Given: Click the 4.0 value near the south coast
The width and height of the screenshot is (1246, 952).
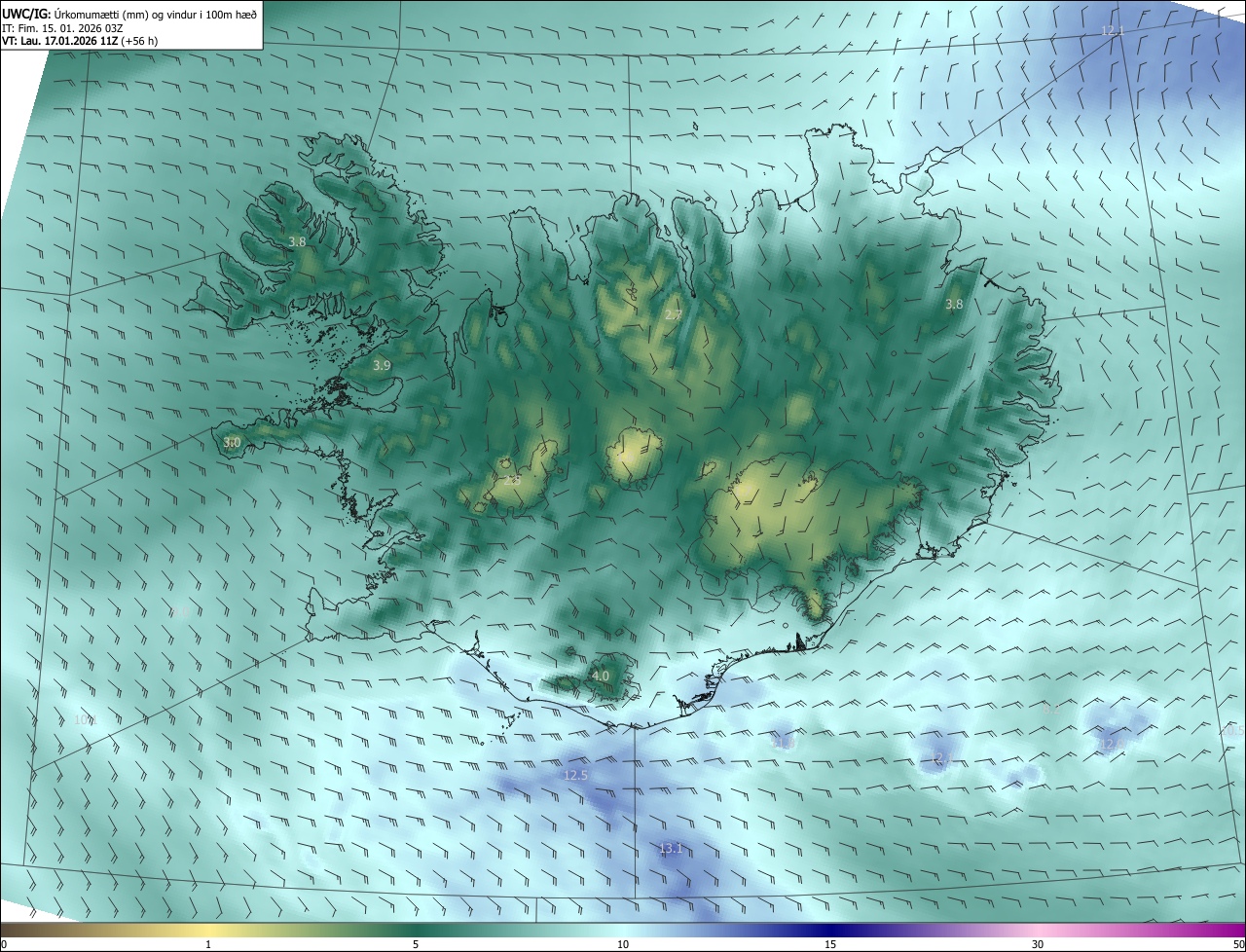Looking at the screenshot, I should 601,676.
